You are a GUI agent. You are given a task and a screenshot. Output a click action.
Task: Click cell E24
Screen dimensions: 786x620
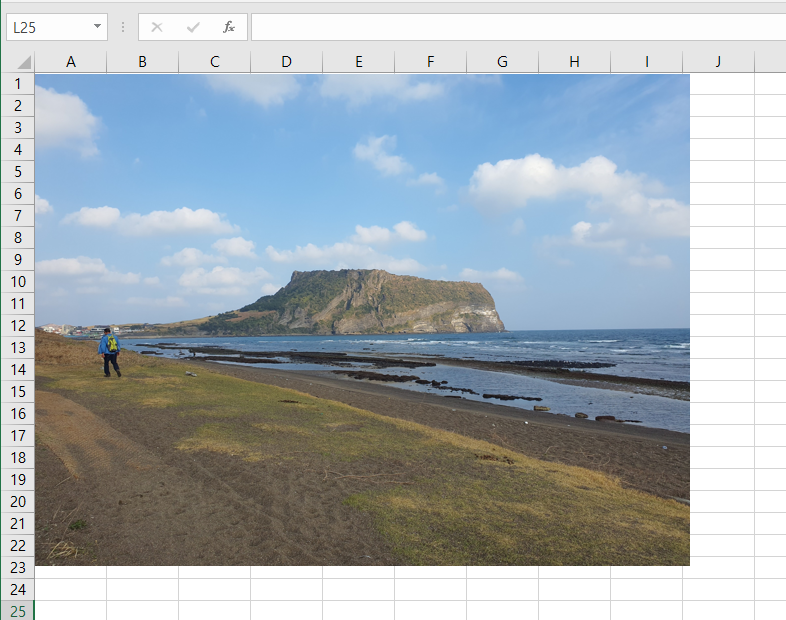click(x=358, y=589)
